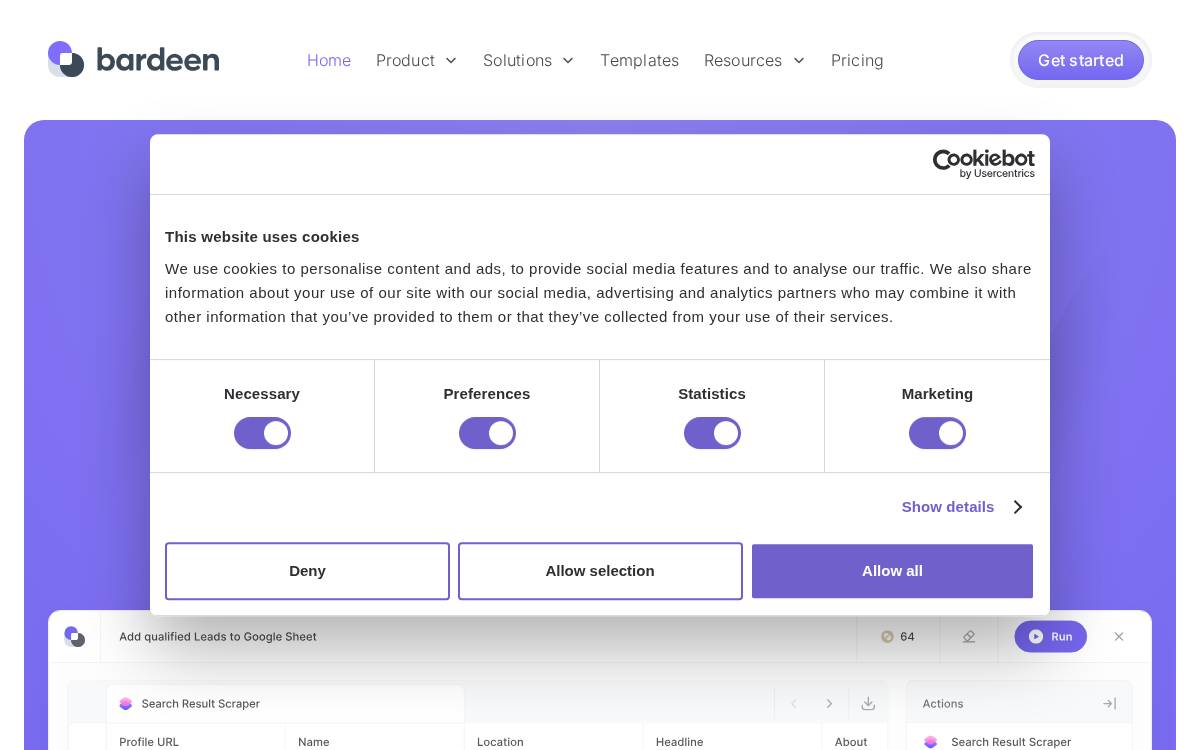1200x750 pixels.
Task: Click the eraser icon in playbook toolbar
Action: (969, 636)
